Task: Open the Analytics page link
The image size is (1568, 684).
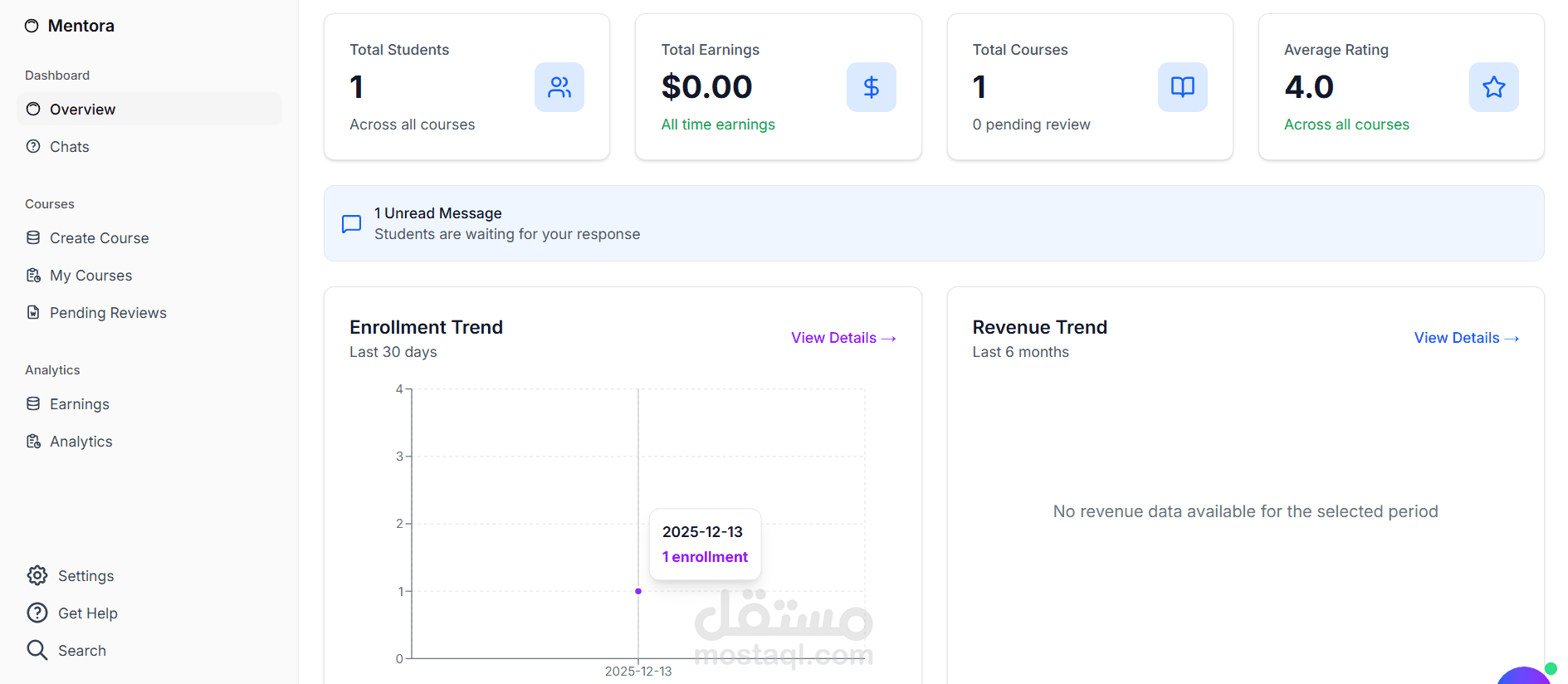Action: (149, 441)
